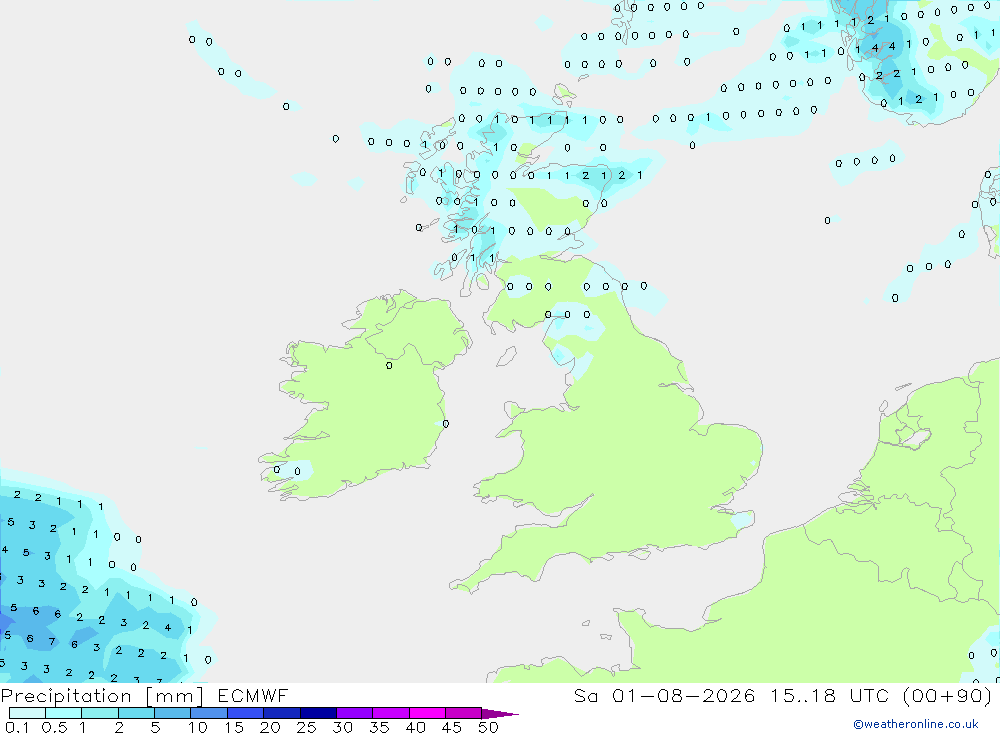Pick the 15–20 mm blue legend swatch
Screen dimensions: 1000x733
(245, 713)
